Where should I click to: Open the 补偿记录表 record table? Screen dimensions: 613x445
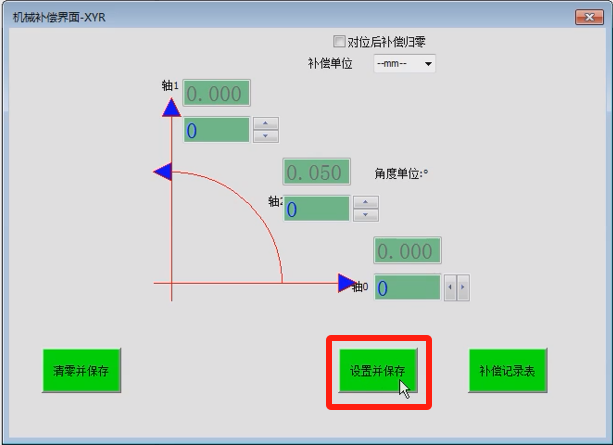508,370
